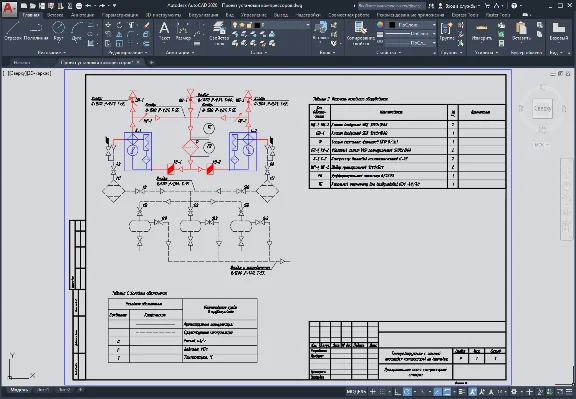Switch to the Вставка ribbon tab
This screenshot has width=576, height=399.
pos(55,15)
